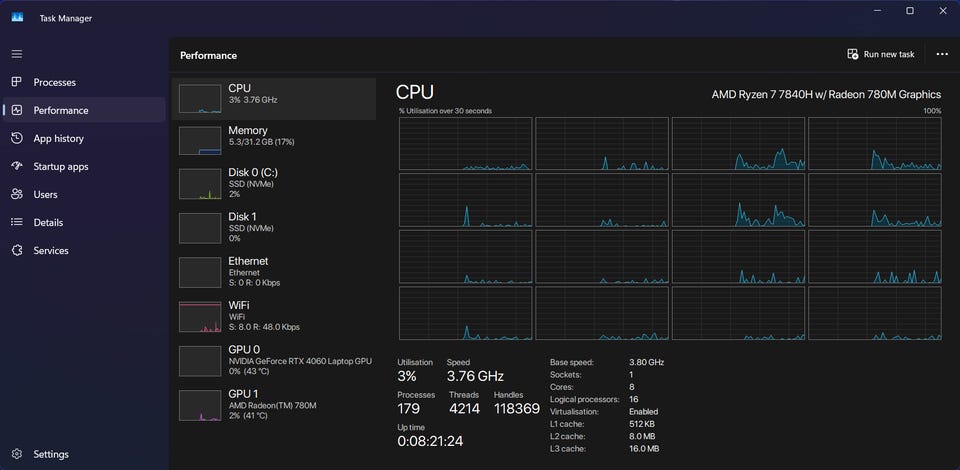Go to Startup apps page
Screen dimensions: 960x470
84,166
